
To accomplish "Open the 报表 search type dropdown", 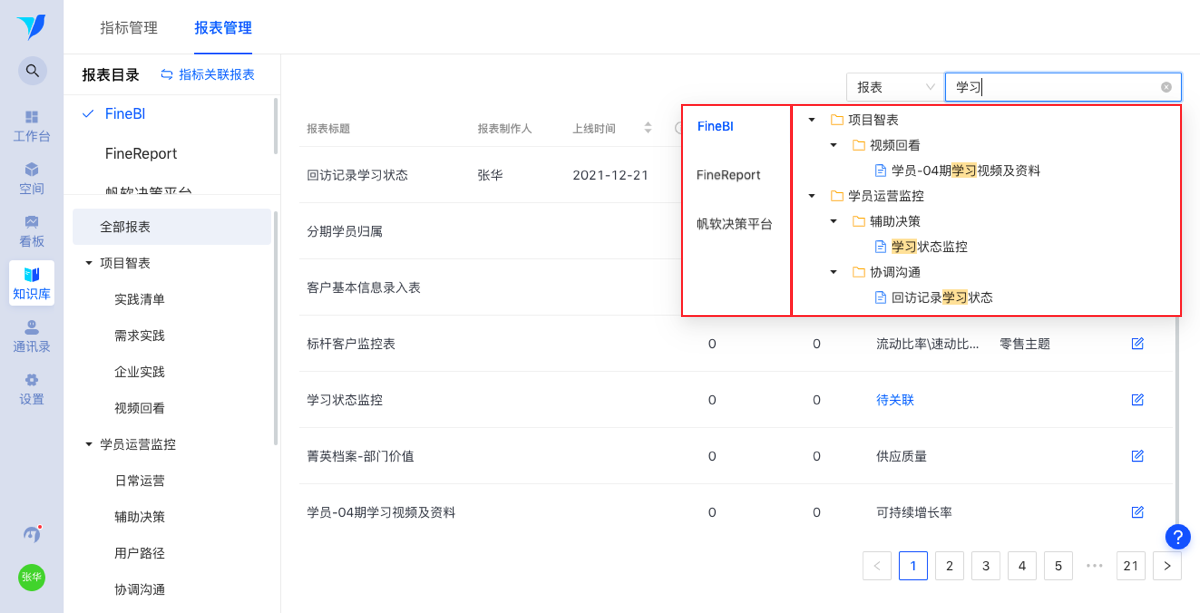I will tap(893, 87).
